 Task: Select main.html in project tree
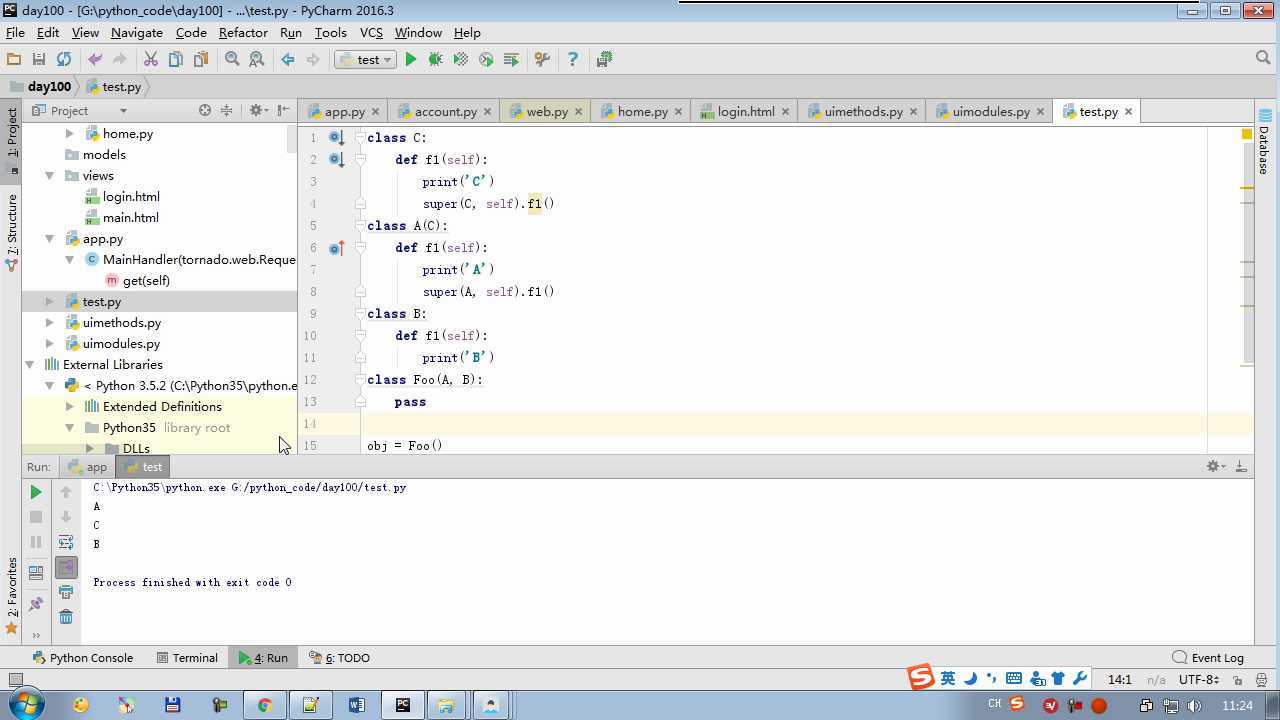131,218
